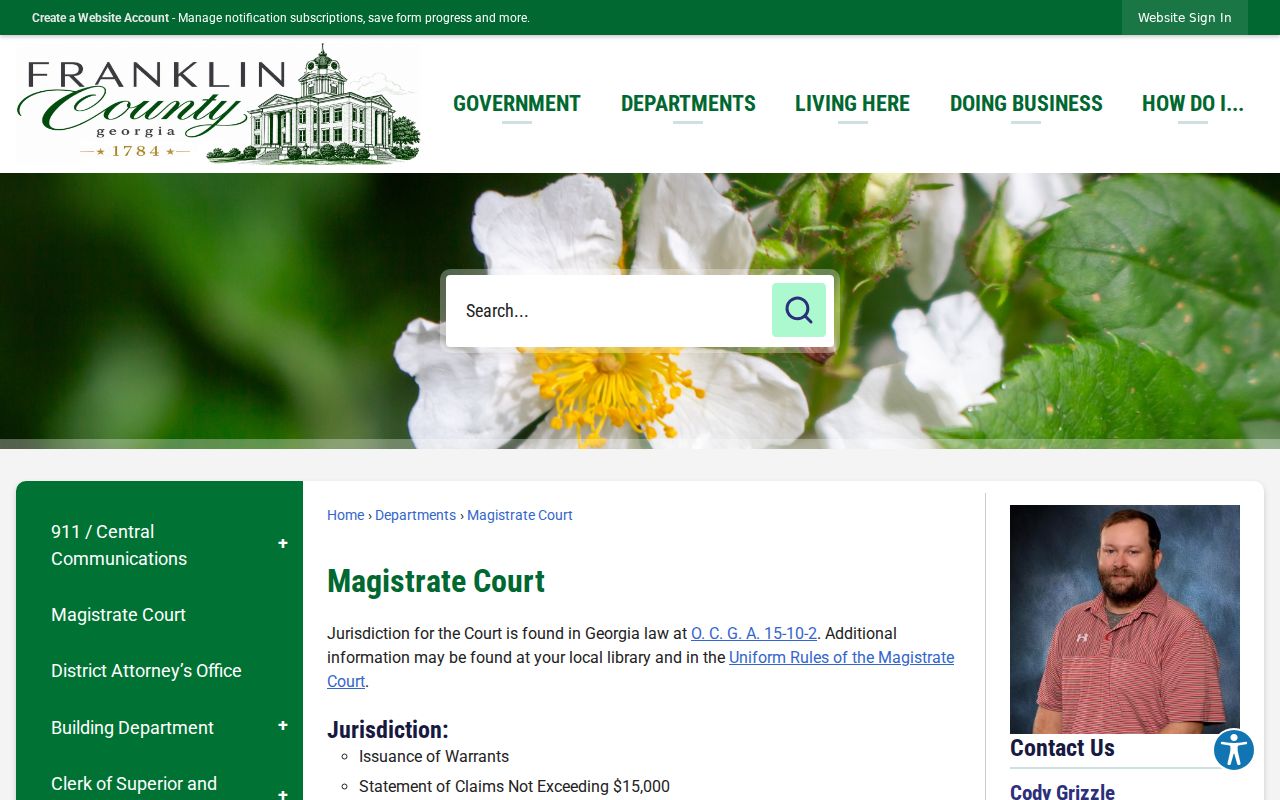Click the Magistrate Court page heading

[x=436, y=581]
